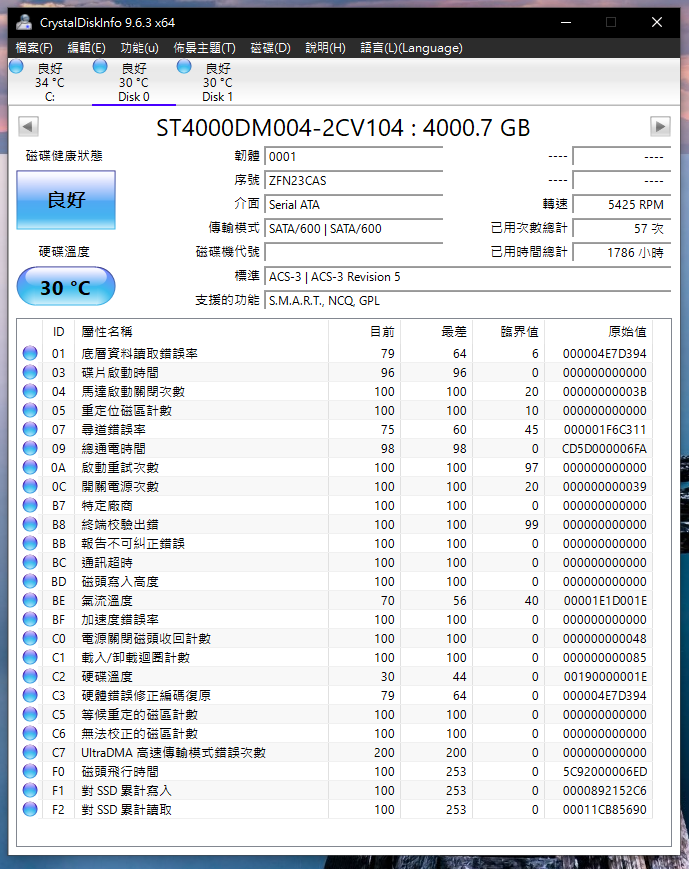Click the 臨界值 column header
The image size is (689, 869).
tap(508, 331)
